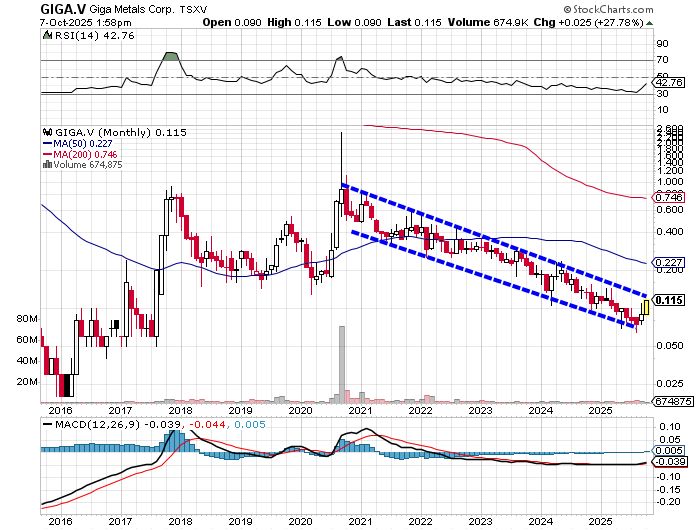The width and height of the screenshot is (700, 530).
Task: Click the MACD -0.20 scale label
Action: click(x=668, y=502)
